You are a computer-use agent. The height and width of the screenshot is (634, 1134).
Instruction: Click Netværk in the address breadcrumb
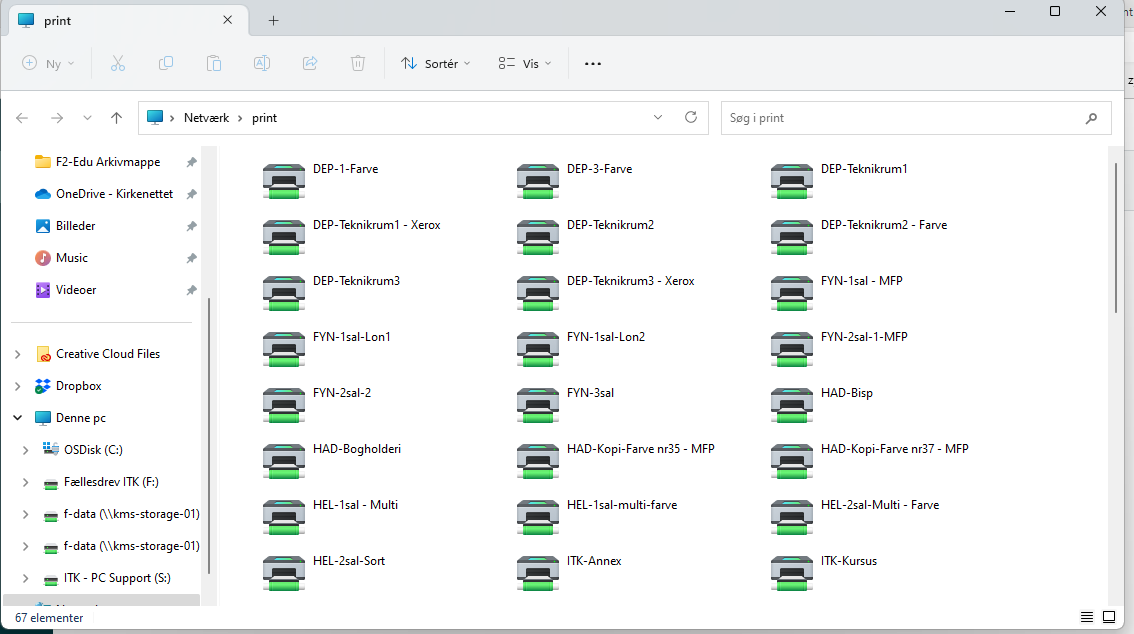[x=206, y=118]
